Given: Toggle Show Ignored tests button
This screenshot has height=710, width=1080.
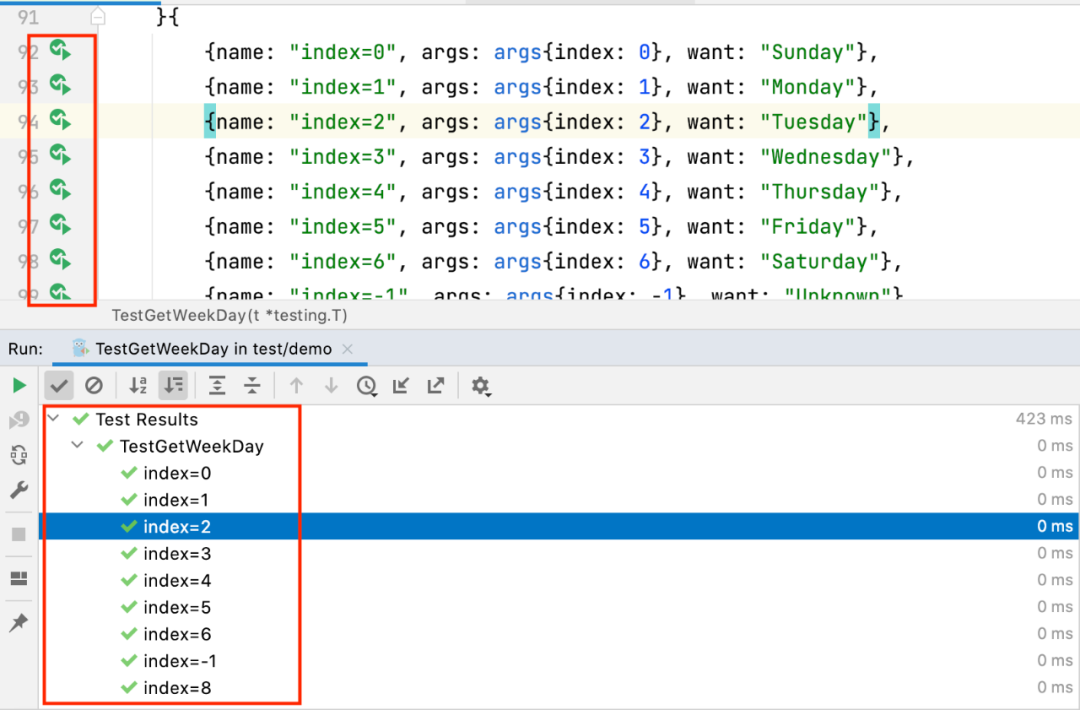Looking at the screenshot, I should [x=94, y=385].
